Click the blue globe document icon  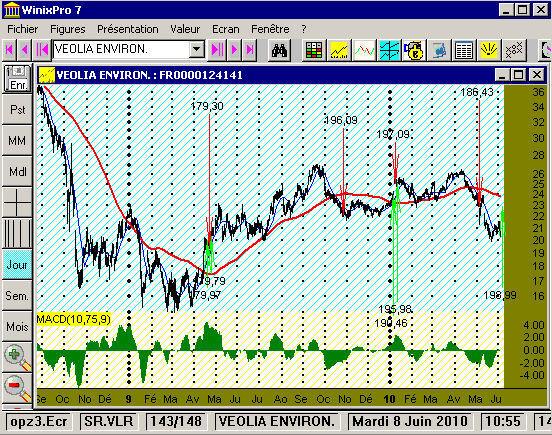point(439,50)
